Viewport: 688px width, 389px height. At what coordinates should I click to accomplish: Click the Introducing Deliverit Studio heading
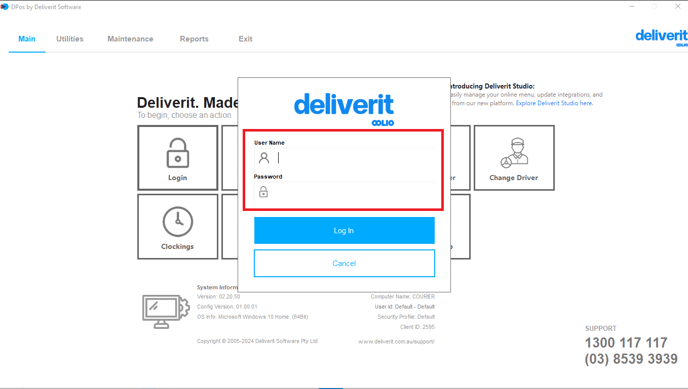(492, 86)
